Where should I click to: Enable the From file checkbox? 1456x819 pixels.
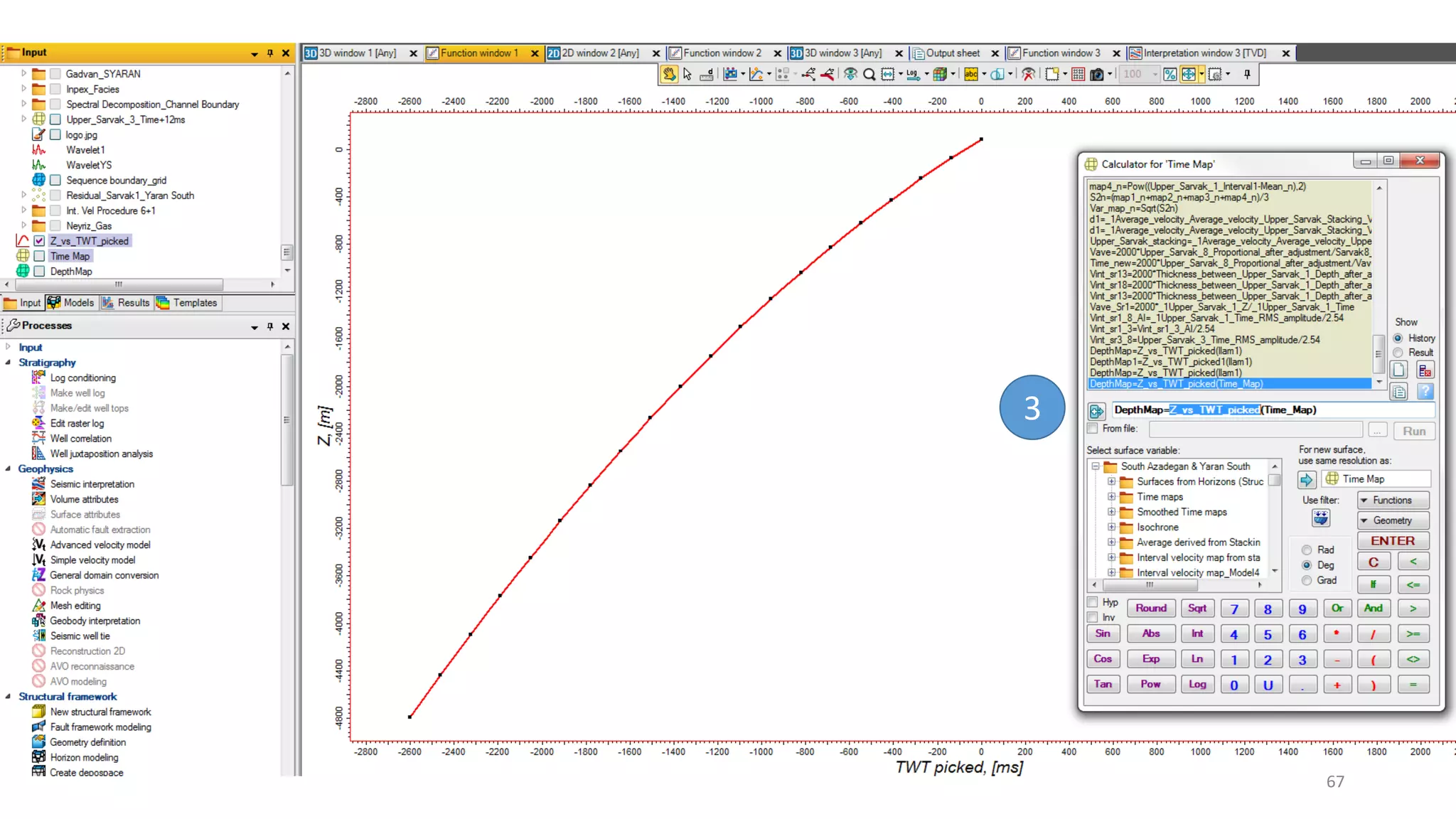coord(1093,429)
